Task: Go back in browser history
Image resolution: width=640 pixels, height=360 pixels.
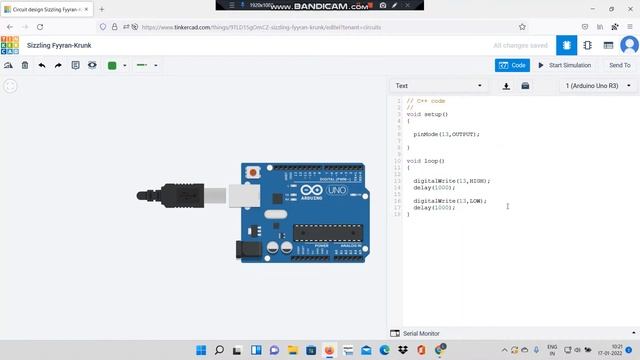Action: tap(10, 27)
